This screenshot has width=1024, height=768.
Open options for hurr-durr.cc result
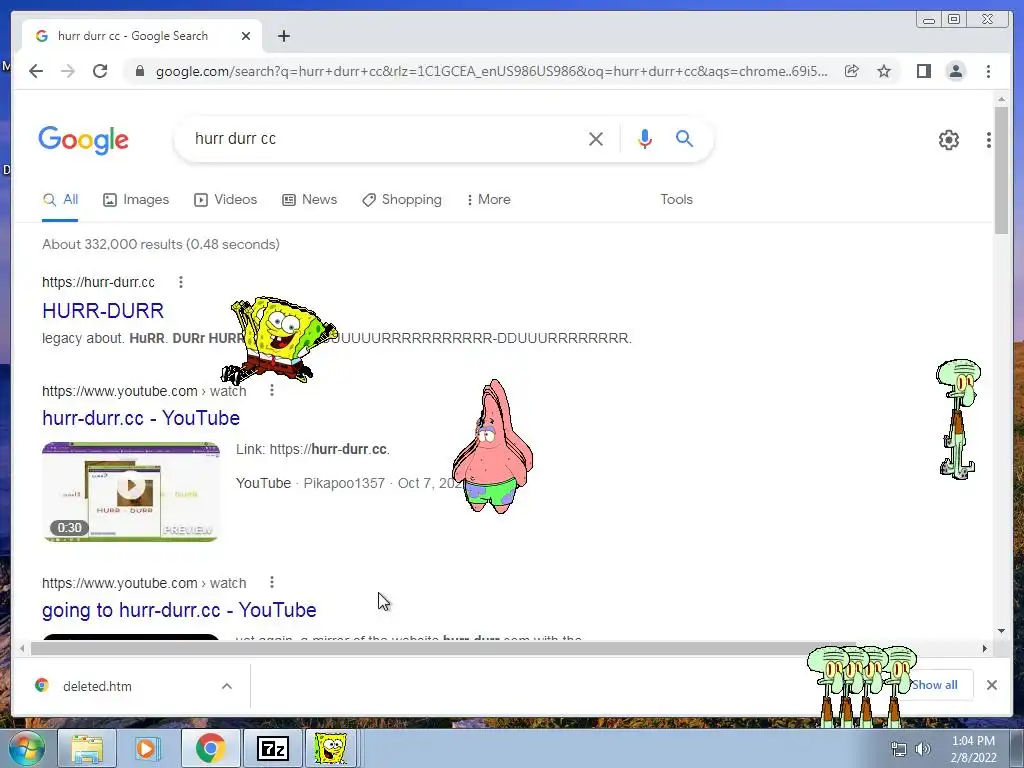(x=181, y=282)
